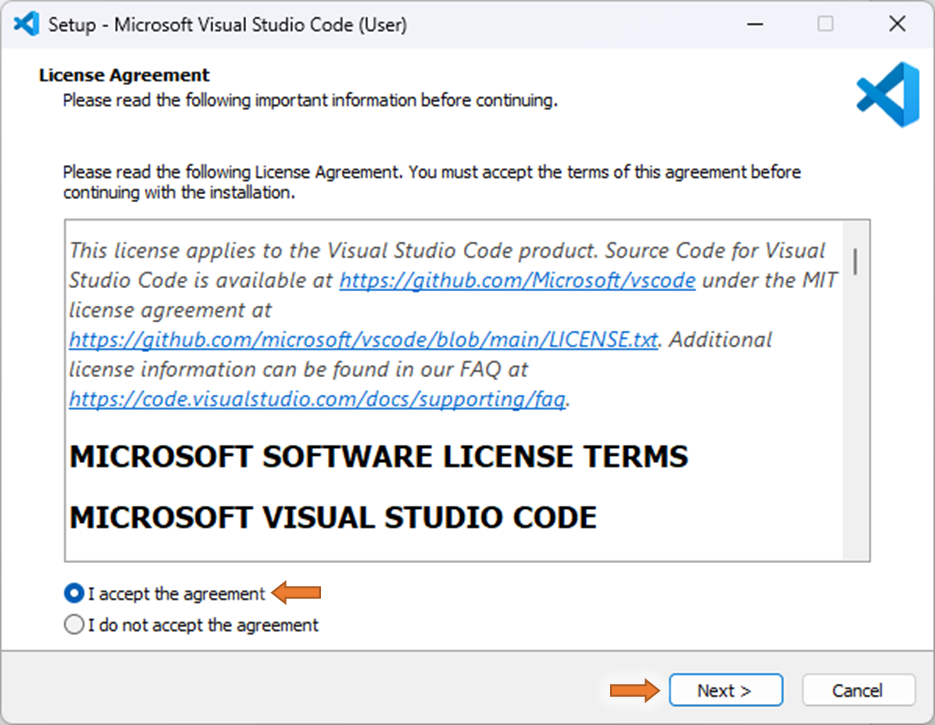Open the github.com/Microsoft/vscode link
The width and height of the screenshot is (935, 725).
517,280
